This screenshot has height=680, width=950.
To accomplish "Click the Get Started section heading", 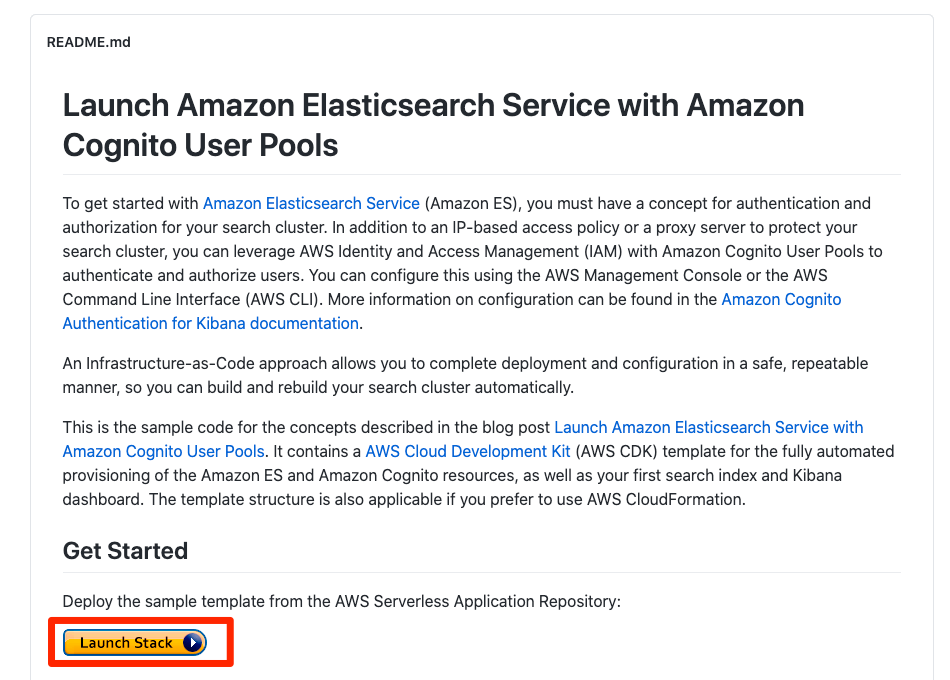I will click(x=125, y=550).
